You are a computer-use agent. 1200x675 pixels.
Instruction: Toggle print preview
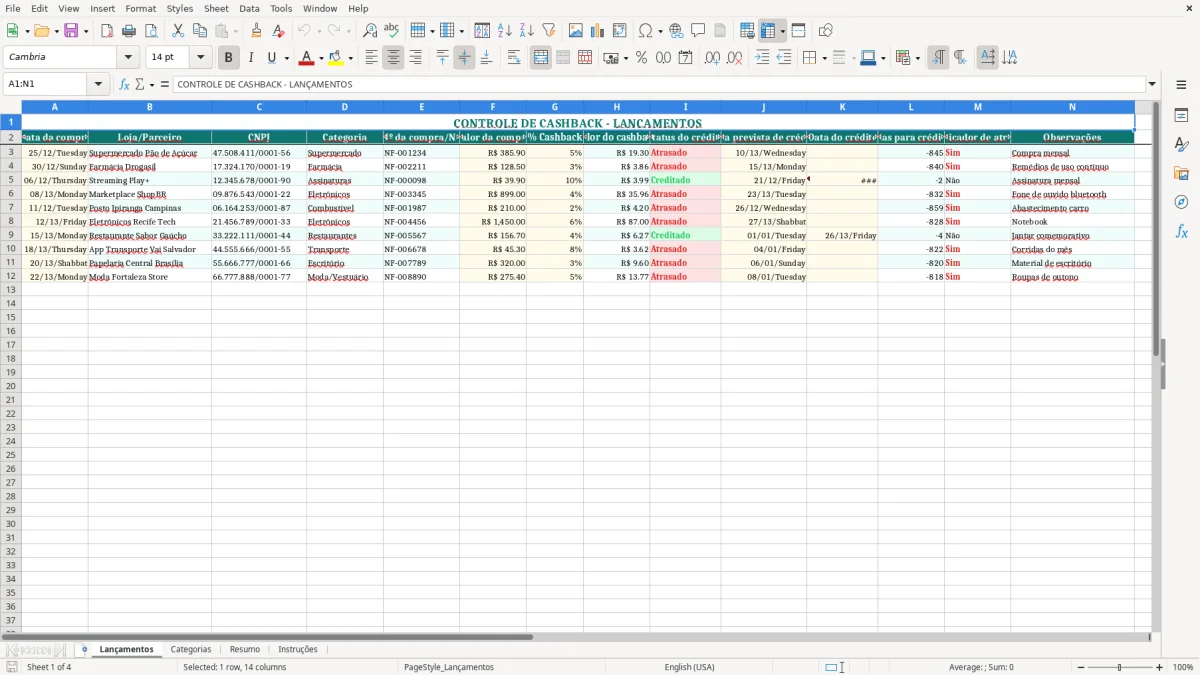tap(151, 31)
